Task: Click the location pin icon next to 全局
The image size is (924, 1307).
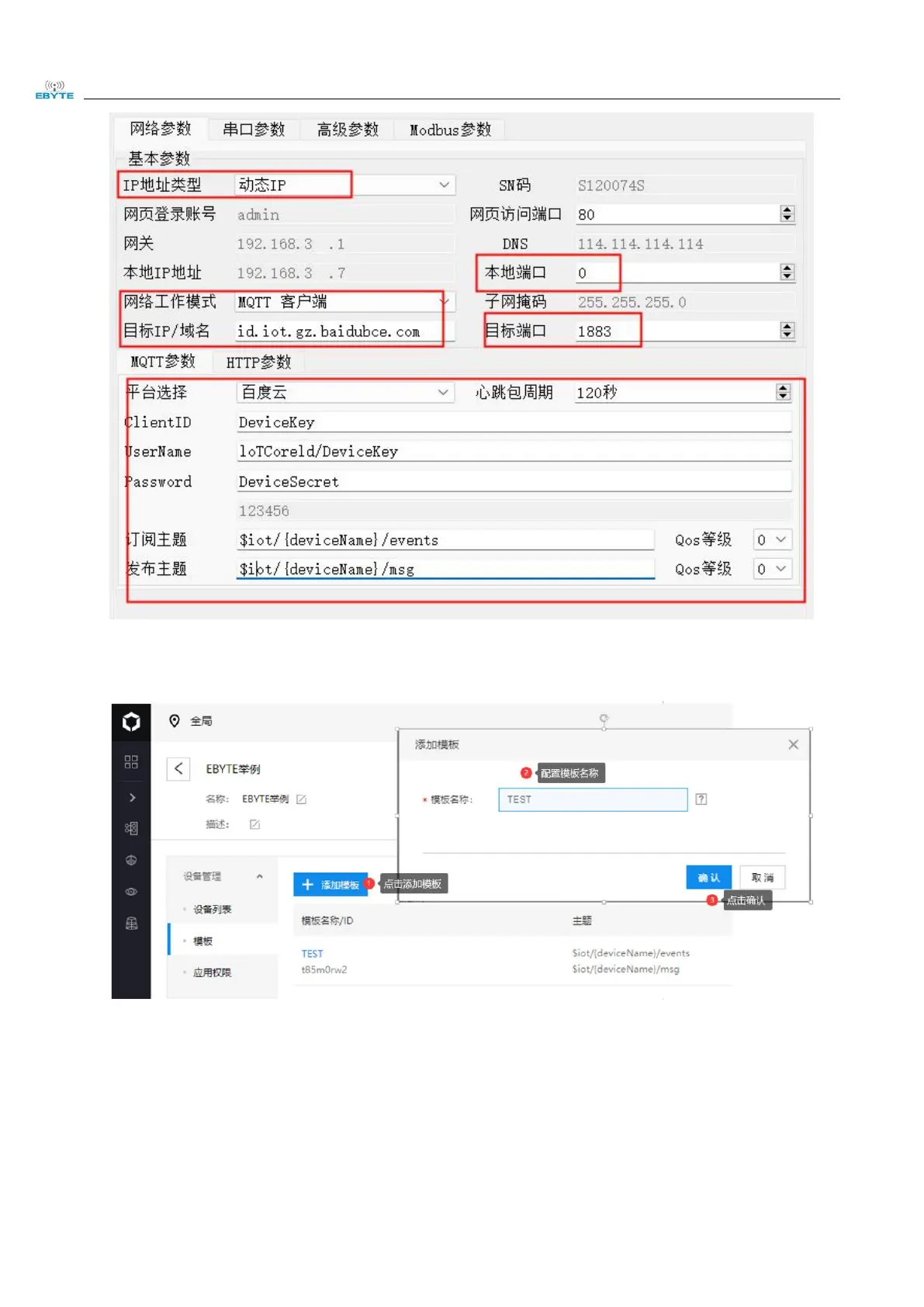Action: (175, 721)
